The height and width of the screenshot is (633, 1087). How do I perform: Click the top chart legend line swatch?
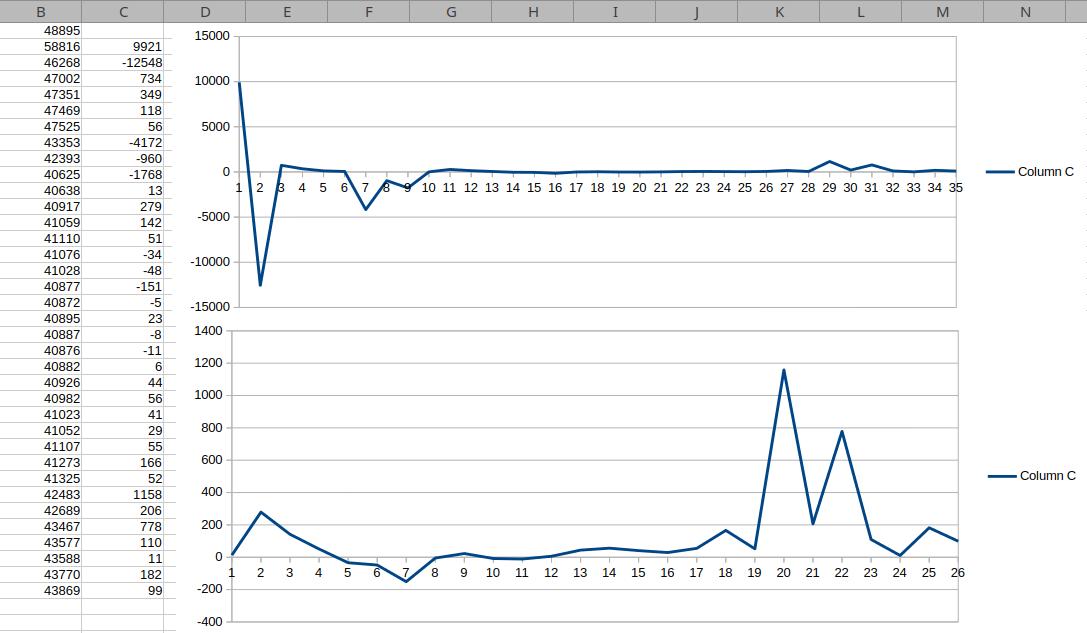(x=999, y=172)
